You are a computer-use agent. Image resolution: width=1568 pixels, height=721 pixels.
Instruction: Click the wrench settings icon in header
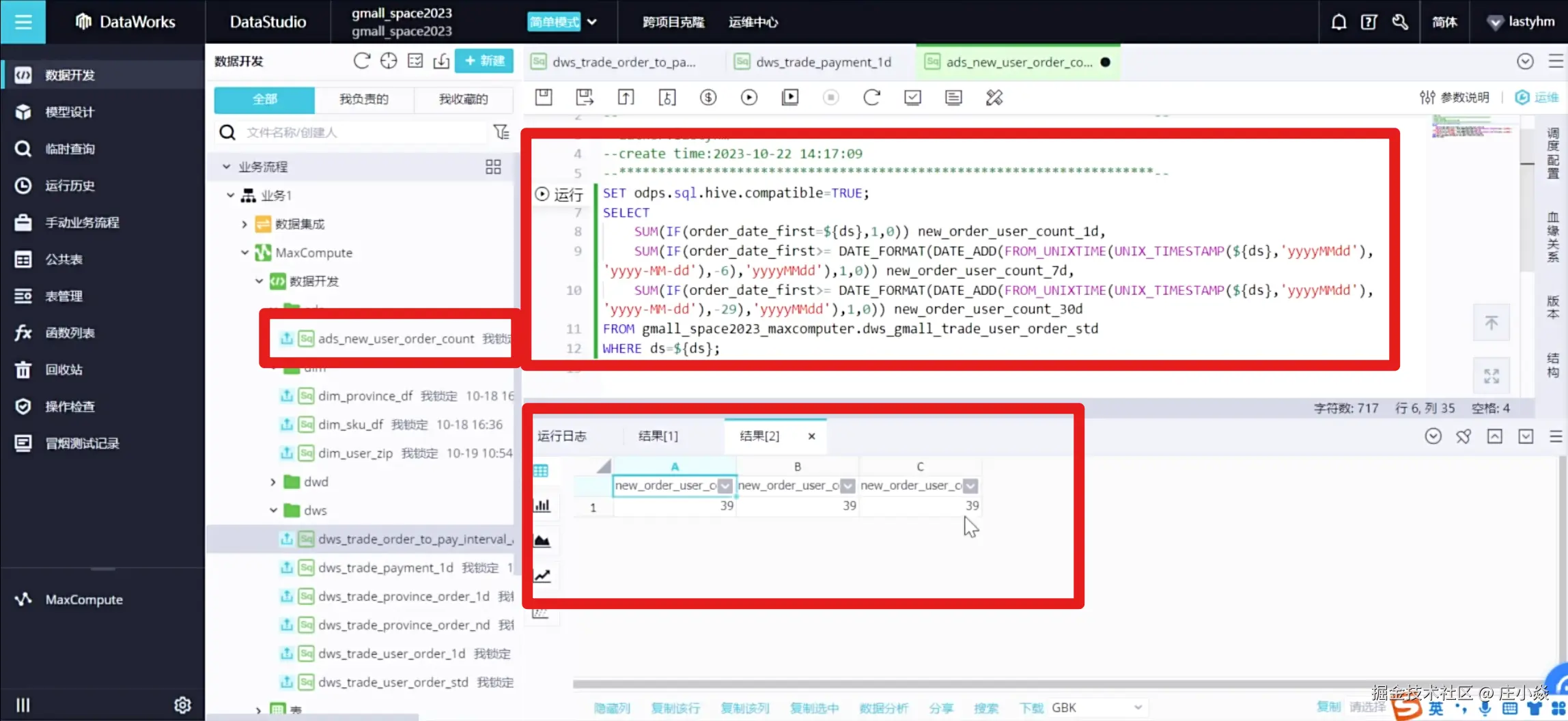coord(1400,22)
